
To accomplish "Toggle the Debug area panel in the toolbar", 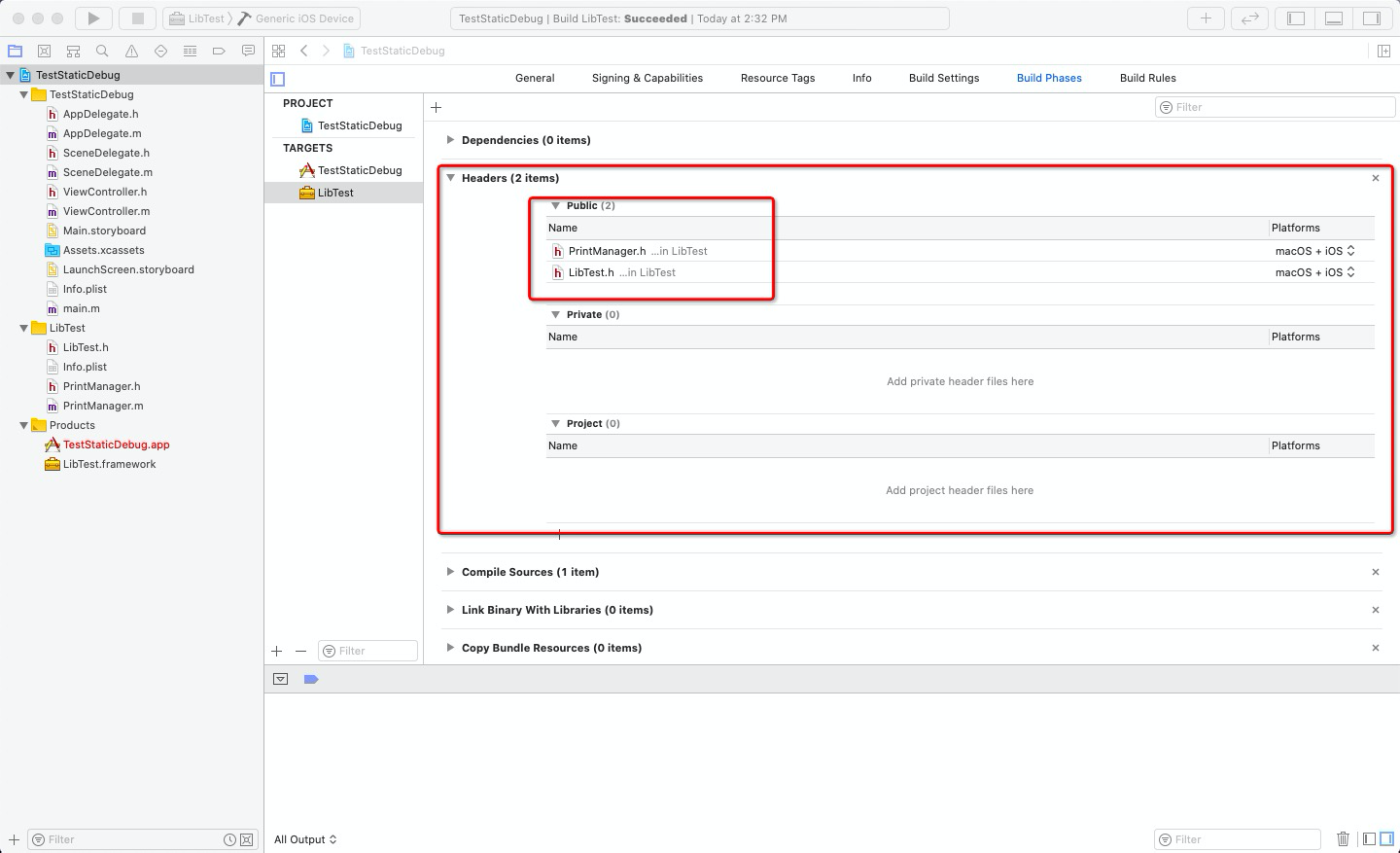I will coord(1334,18).
